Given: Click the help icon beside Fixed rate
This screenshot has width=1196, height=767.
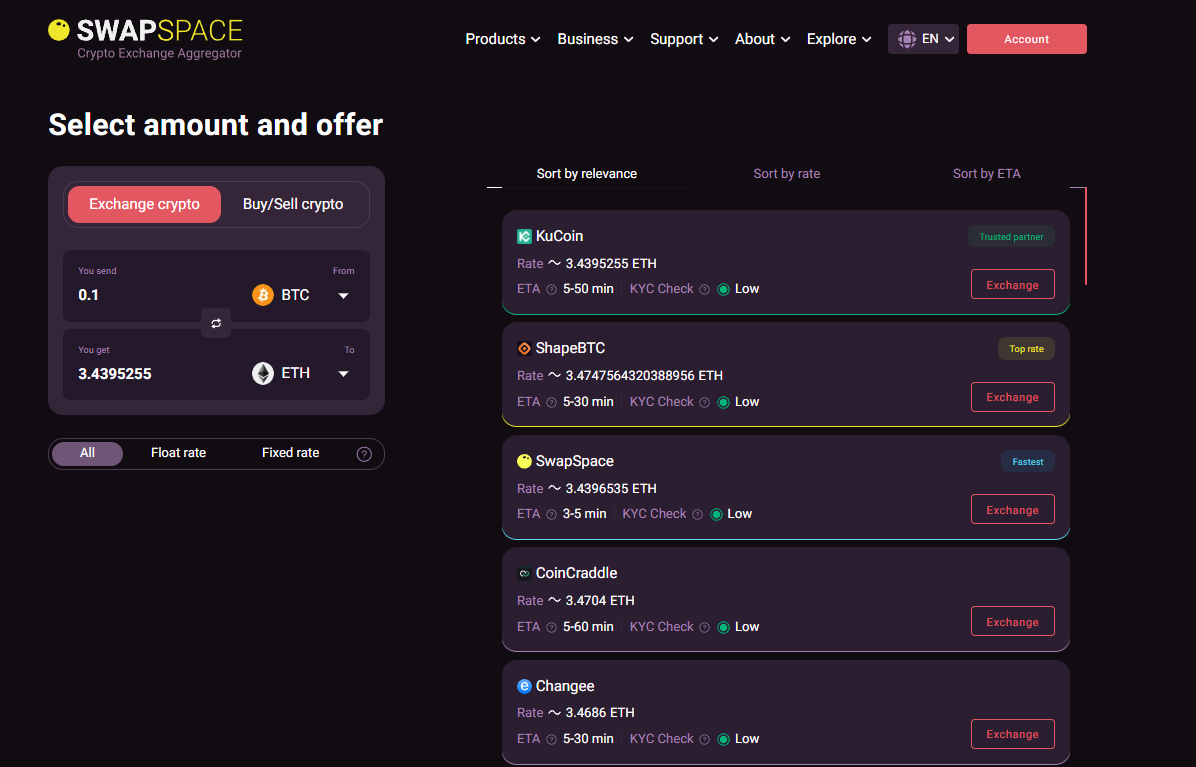Looking at the screenshot, I should [364, 454].
